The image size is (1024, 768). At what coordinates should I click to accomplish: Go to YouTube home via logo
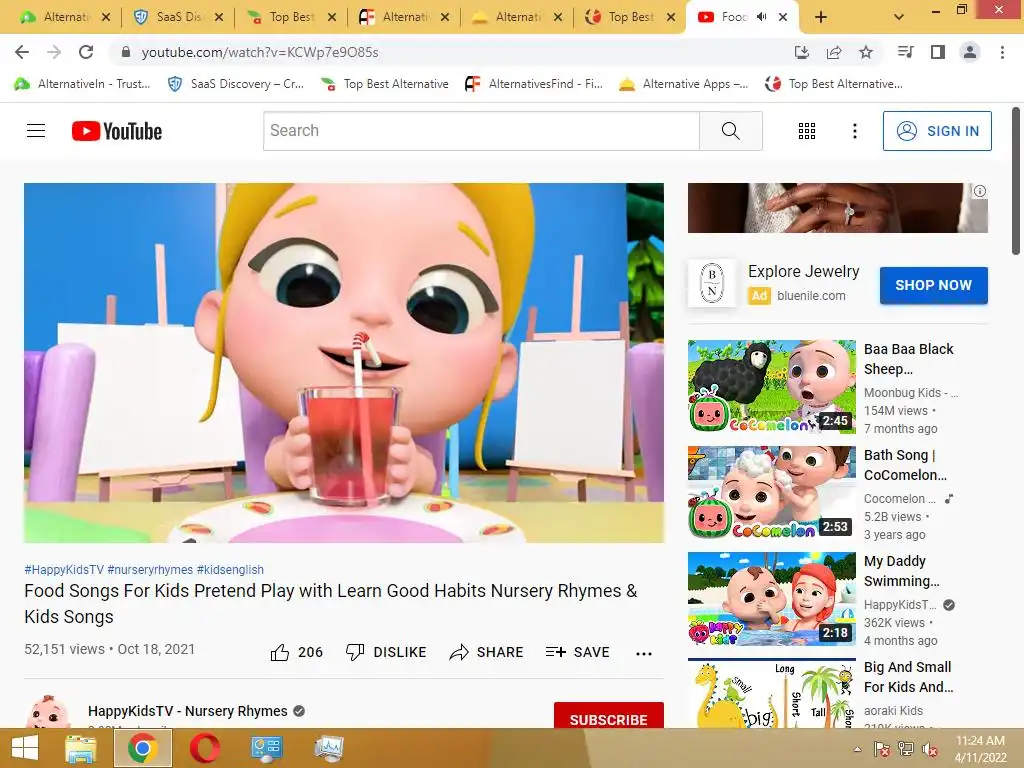tap(117, 131)
